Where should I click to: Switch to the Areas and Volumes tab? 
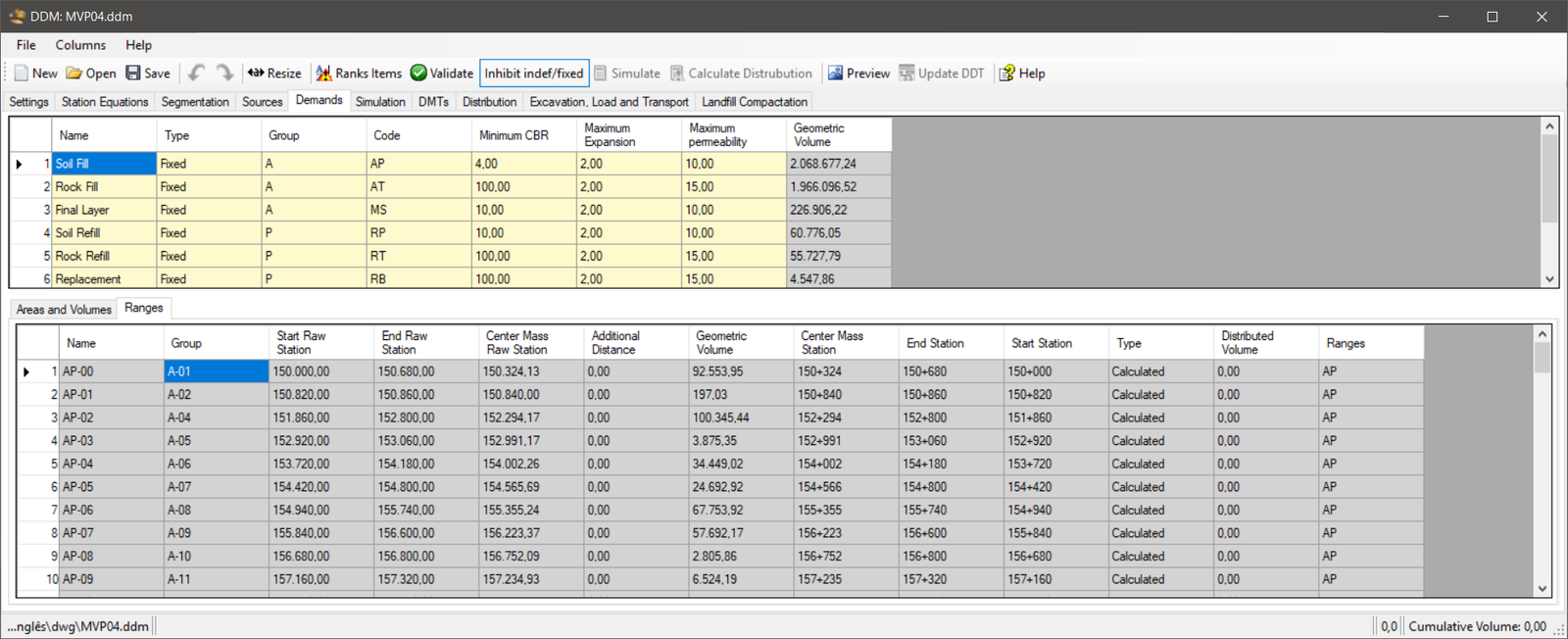tap(64, 310)
